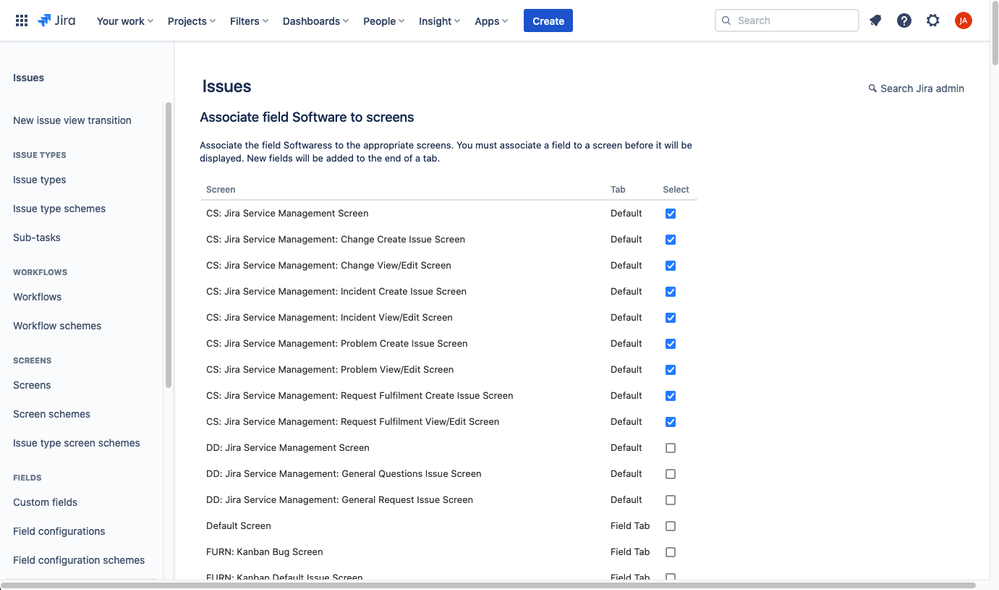Uncheck Incident View/Edit Screen checkbox
999x590 pixels.
[x=670, y=318]
